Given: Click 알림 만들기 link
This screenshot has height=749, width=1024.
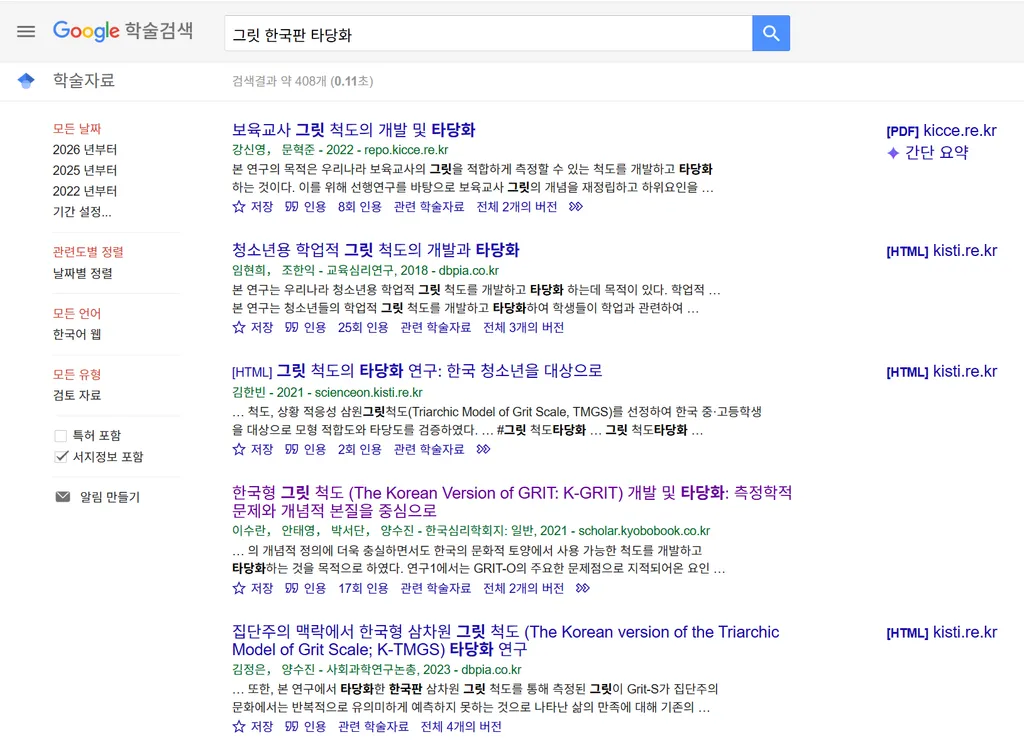Looking at the screenshot, I should point(110,497).
